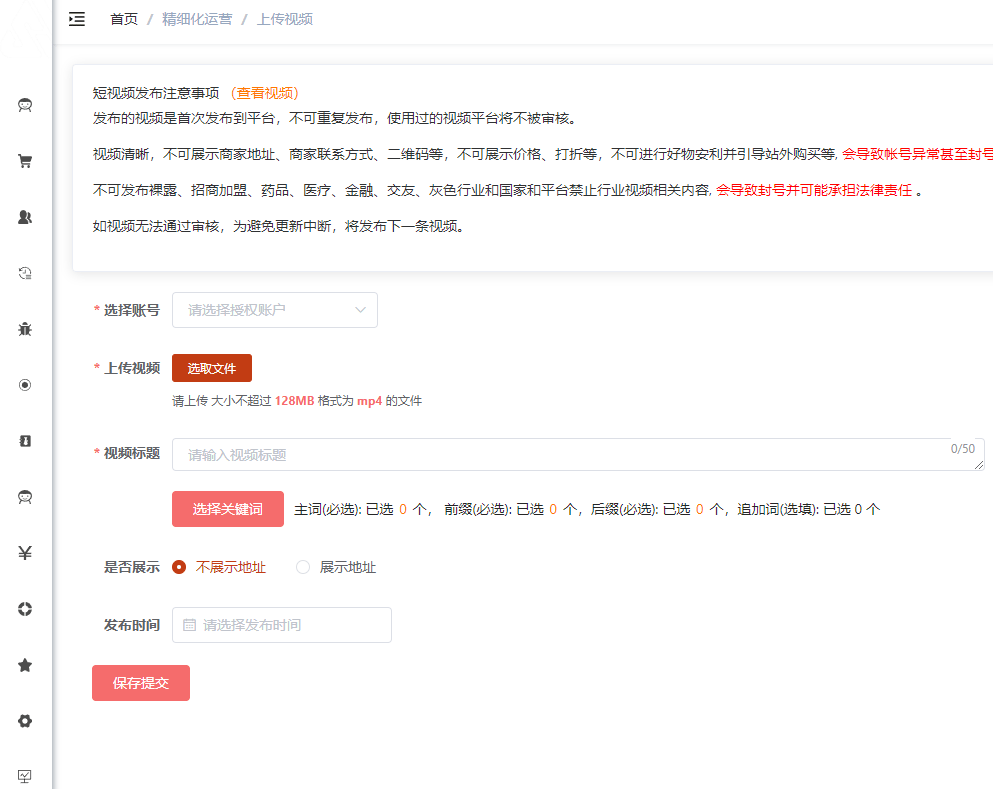The width and height of the screenshot is (993, 789).
Task: Click the shopping cart sidebar icon
Action: (26, 161)
